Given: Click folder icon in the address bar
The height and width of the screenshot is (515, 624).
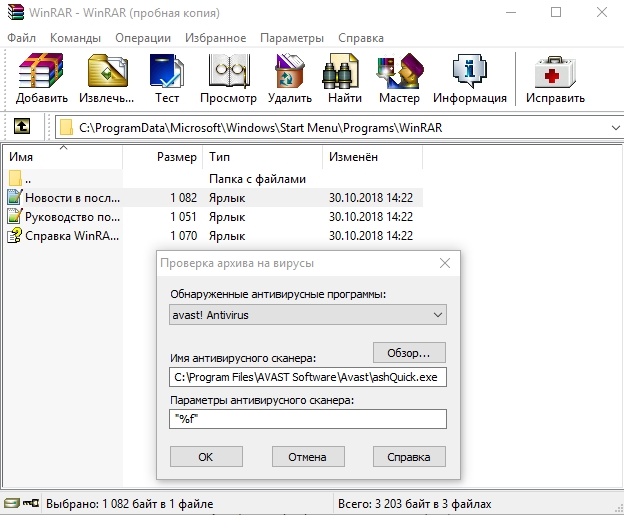Looking at the screenshot, I should click(x=66, y=127).
